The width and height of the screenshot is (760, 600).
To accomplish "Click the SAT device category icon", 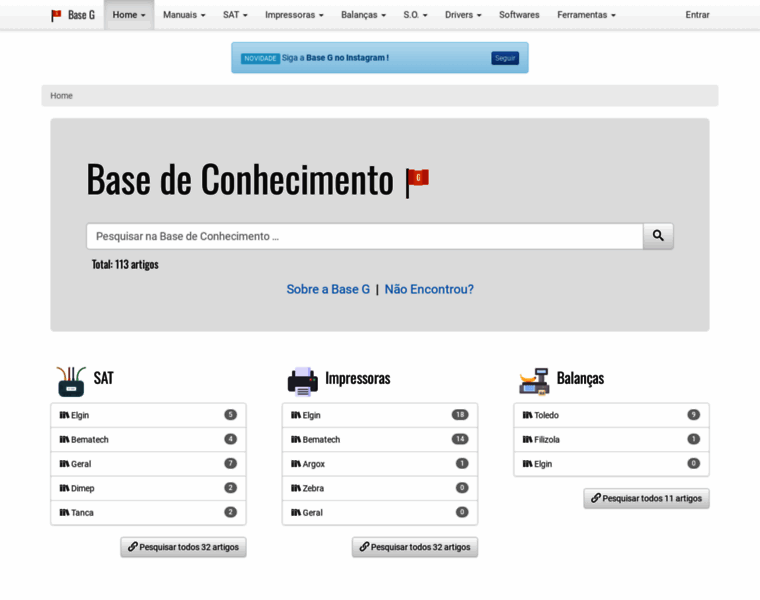I will (x=71, y=380).
